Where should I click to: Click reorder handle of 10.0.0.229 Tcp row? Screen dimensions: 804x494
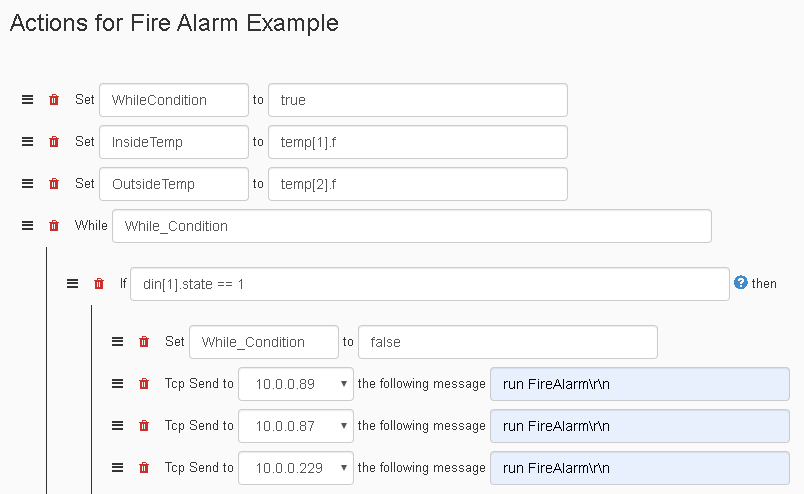pyautogui.click(x=117, y=468)
